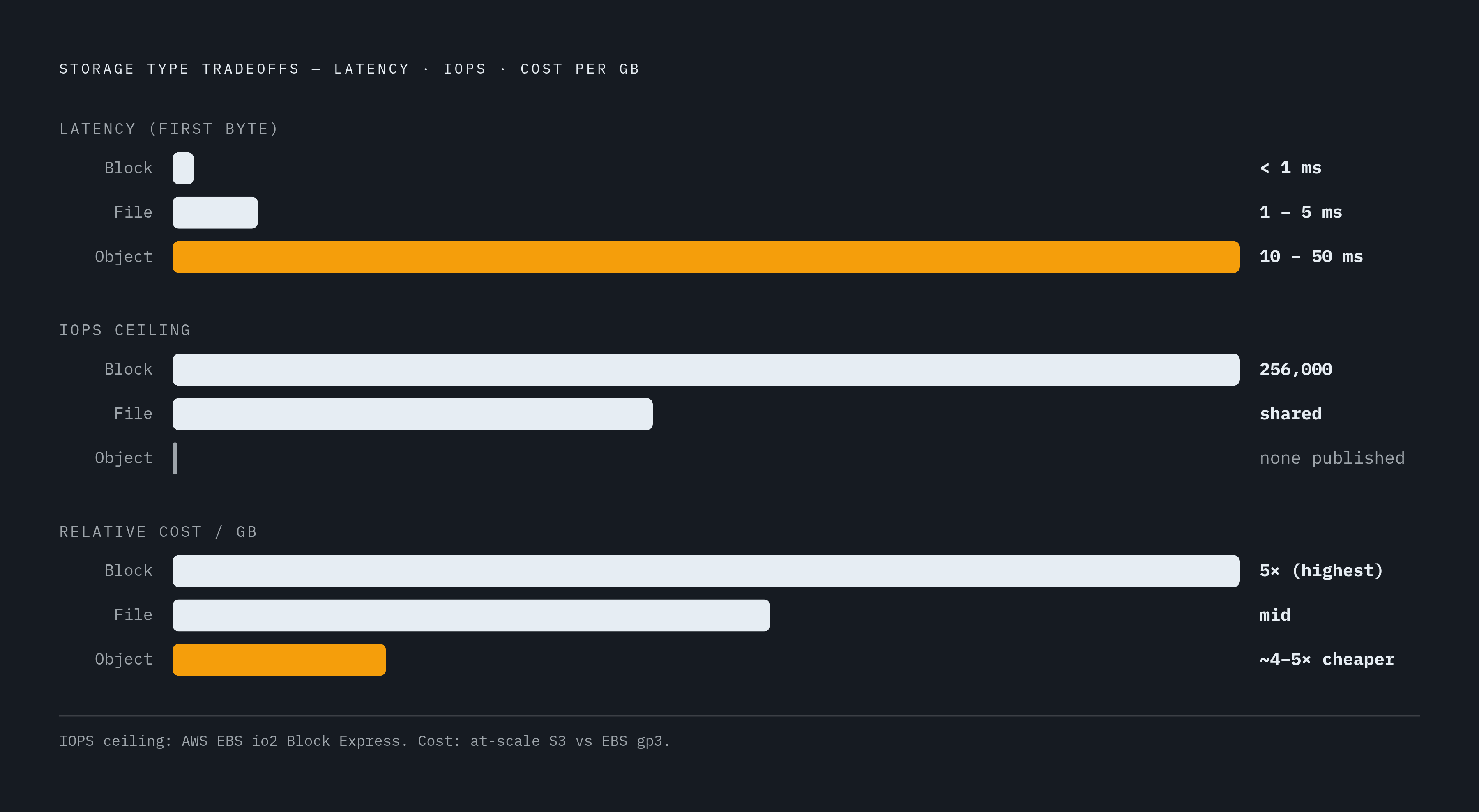Click the '5× (highest)' value
The width and height of the screenshot is (1479, 812).
[x=1321, y=570]
